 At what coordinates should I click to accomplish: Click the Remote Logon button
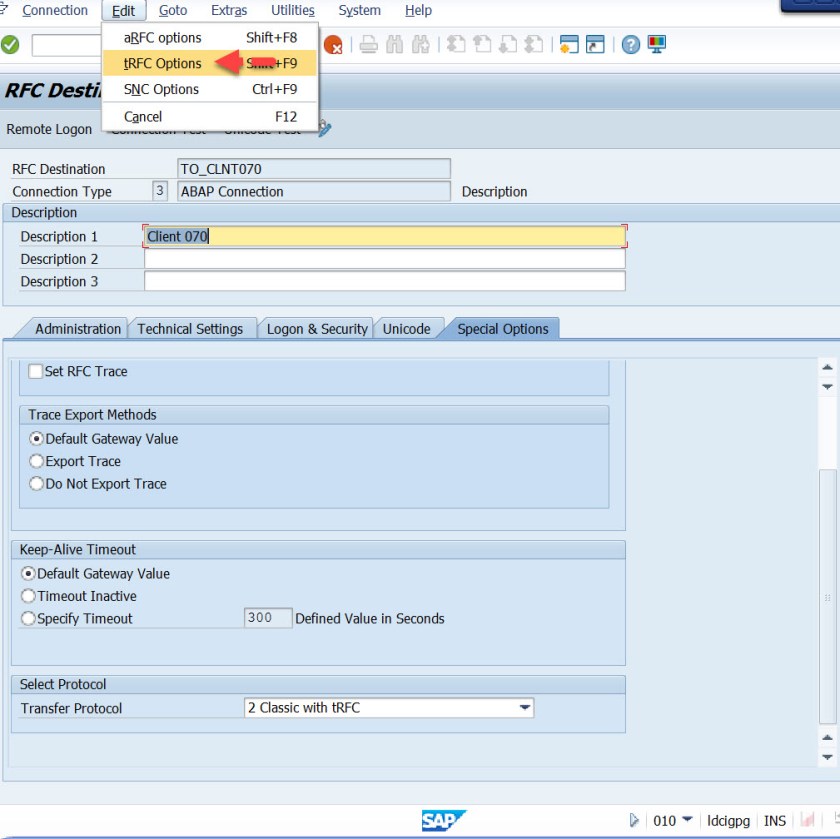click(49, 129)
